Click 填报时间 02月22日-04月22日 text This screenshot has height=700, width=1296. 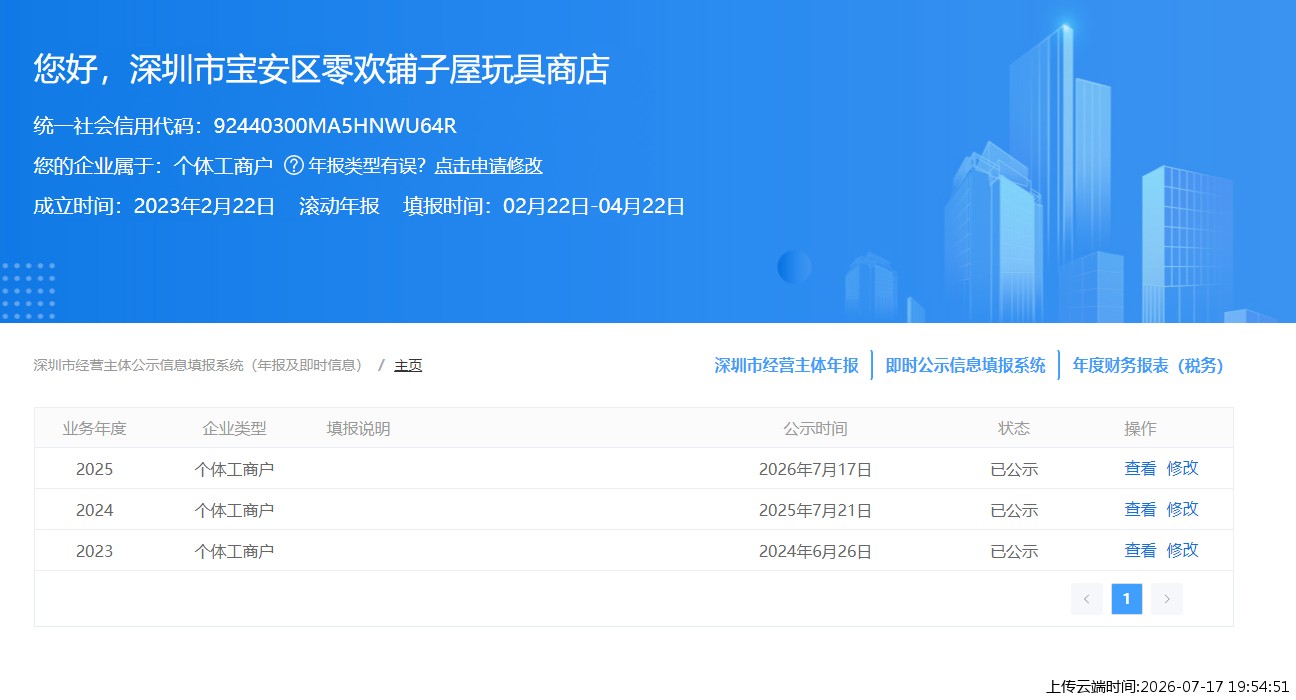click(x=544, y=207)
